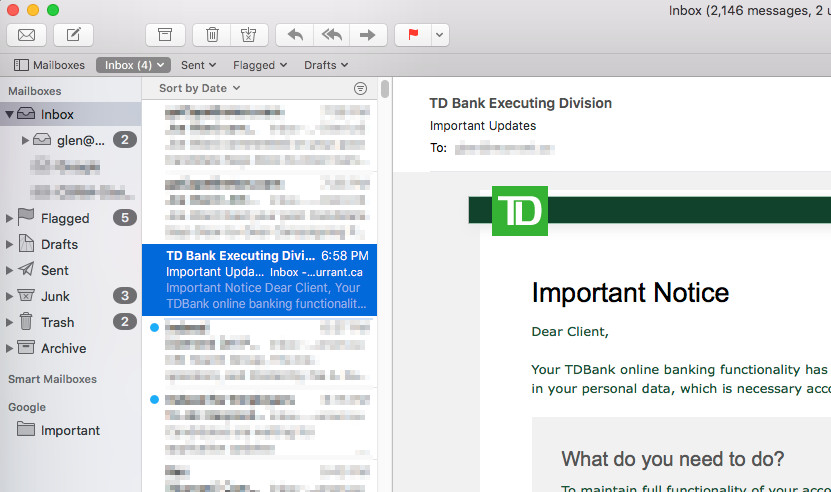Expand the glen@ account inbox
831x492 pixels.
[x=25, y=140]
